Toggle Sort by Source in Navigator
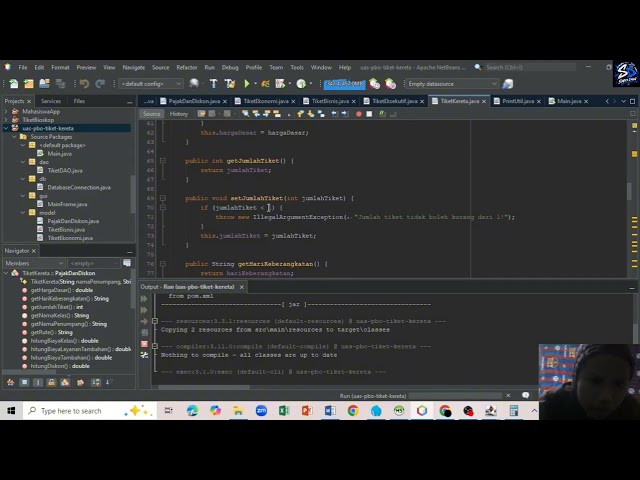 108,382
